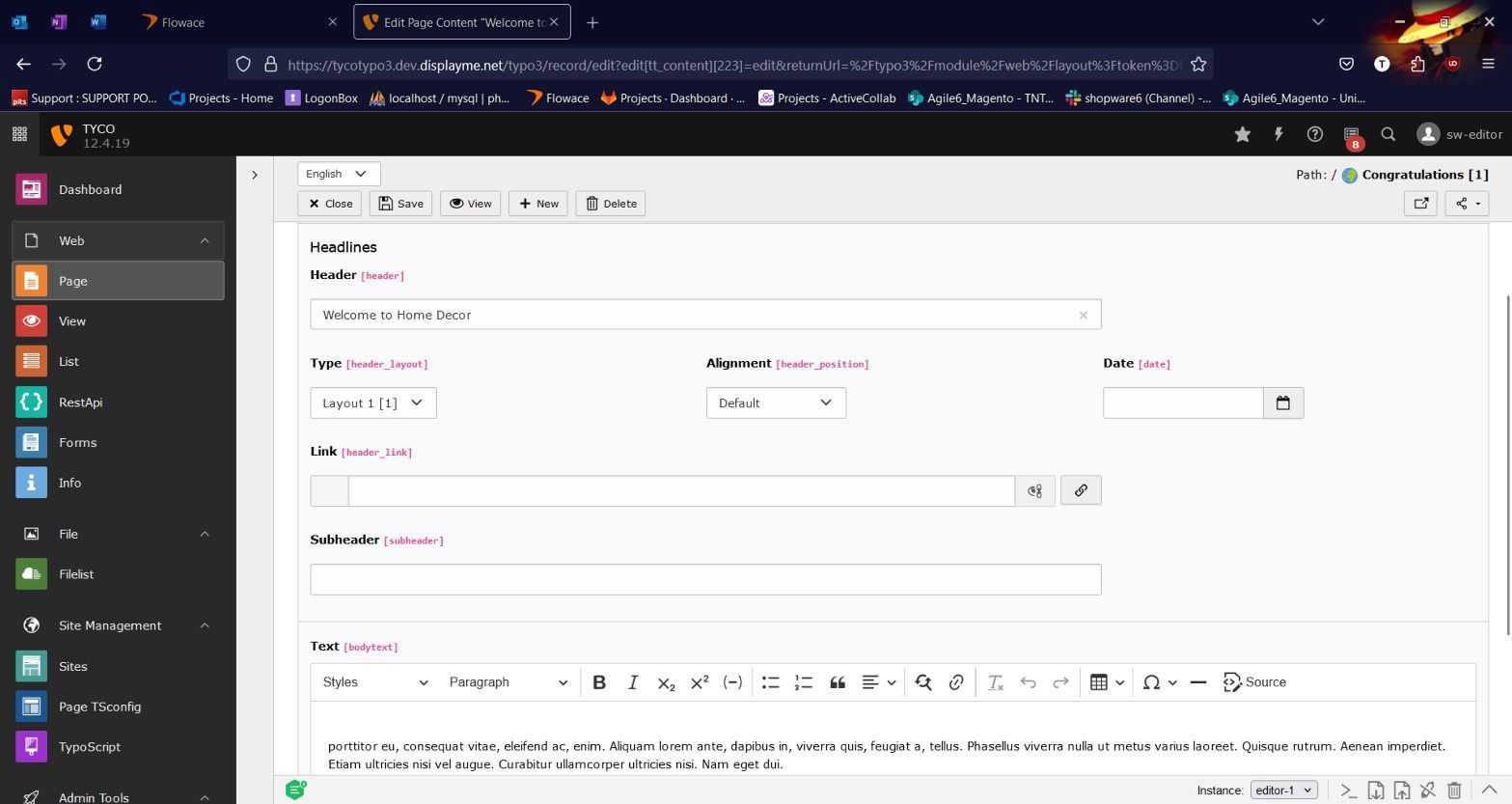Open the English language selector
1512x804 pixels.
tap(336, 174)
